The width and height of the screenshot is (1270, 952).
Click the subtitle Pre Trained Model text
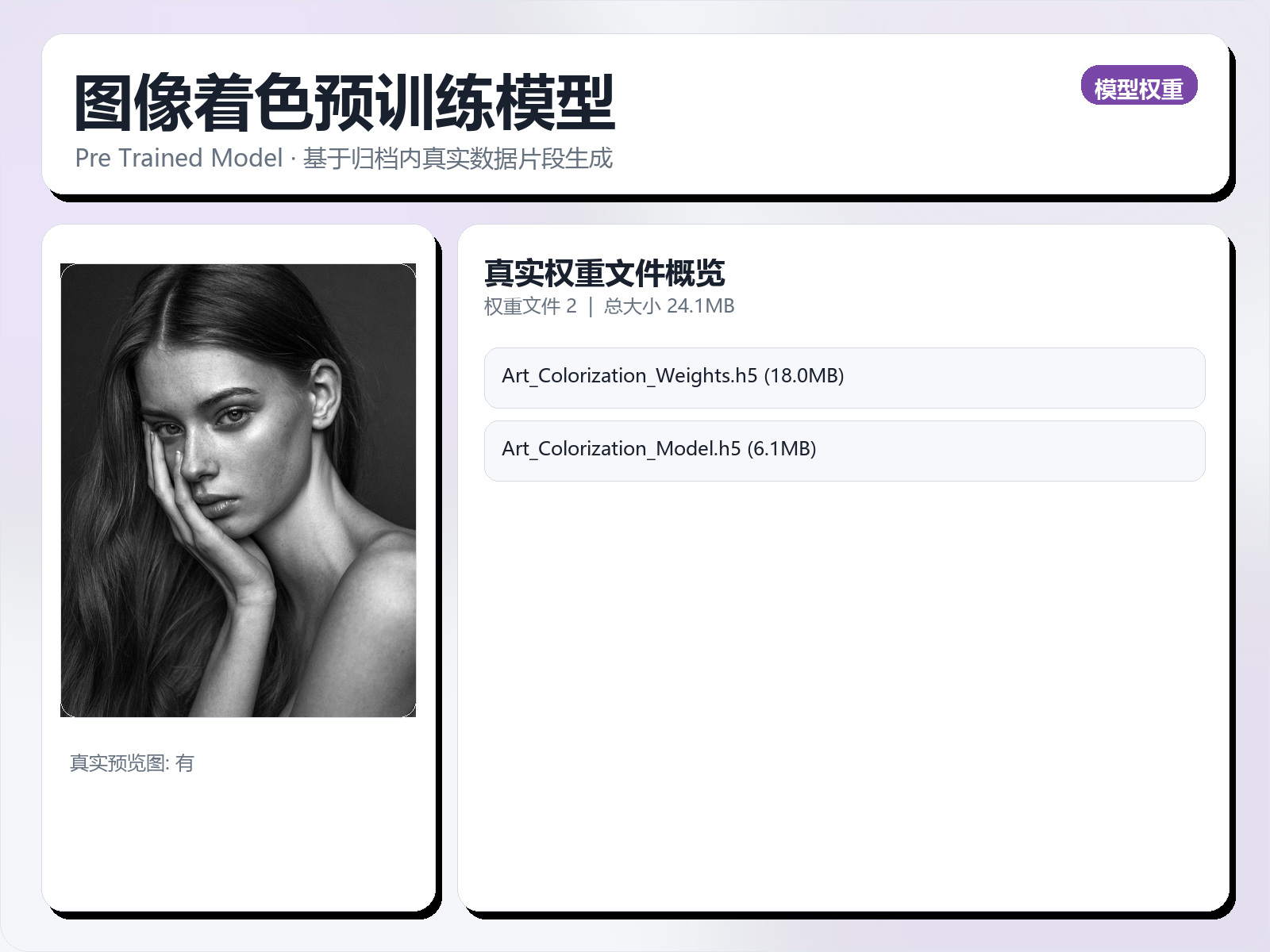coord(179,158)
